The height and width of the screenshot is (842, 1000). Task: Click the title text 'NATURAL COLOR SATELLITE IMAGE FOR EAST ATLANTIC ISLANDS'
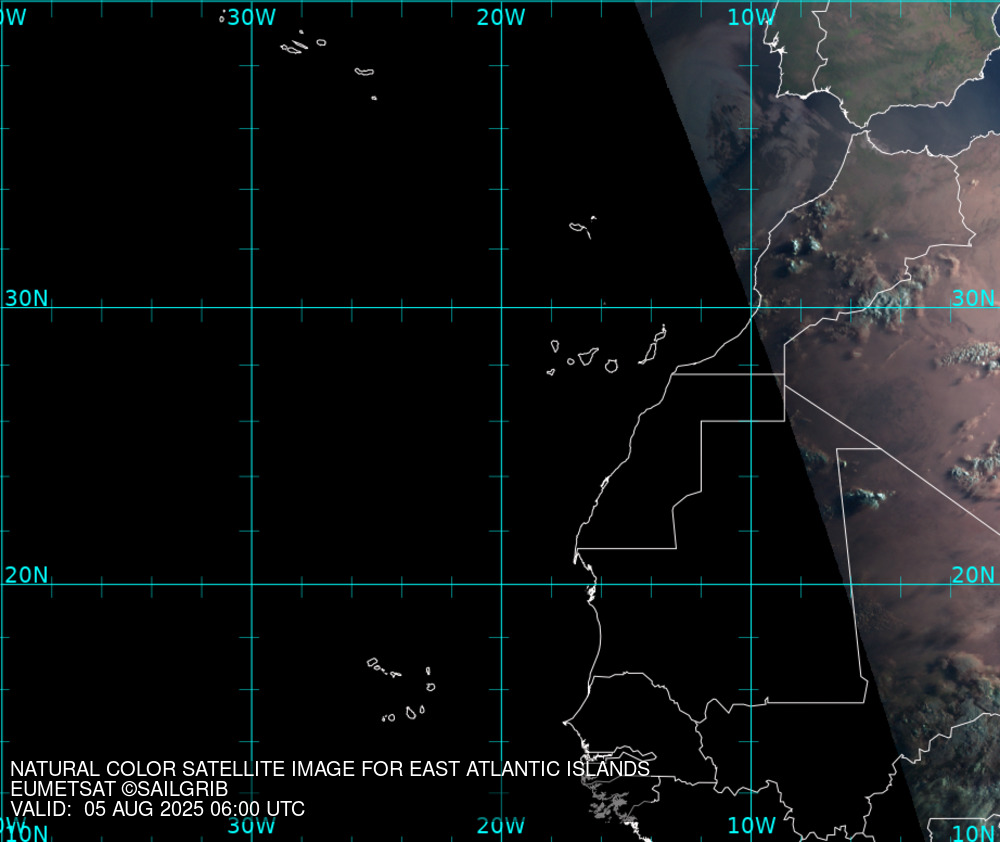tap(330, 769)
